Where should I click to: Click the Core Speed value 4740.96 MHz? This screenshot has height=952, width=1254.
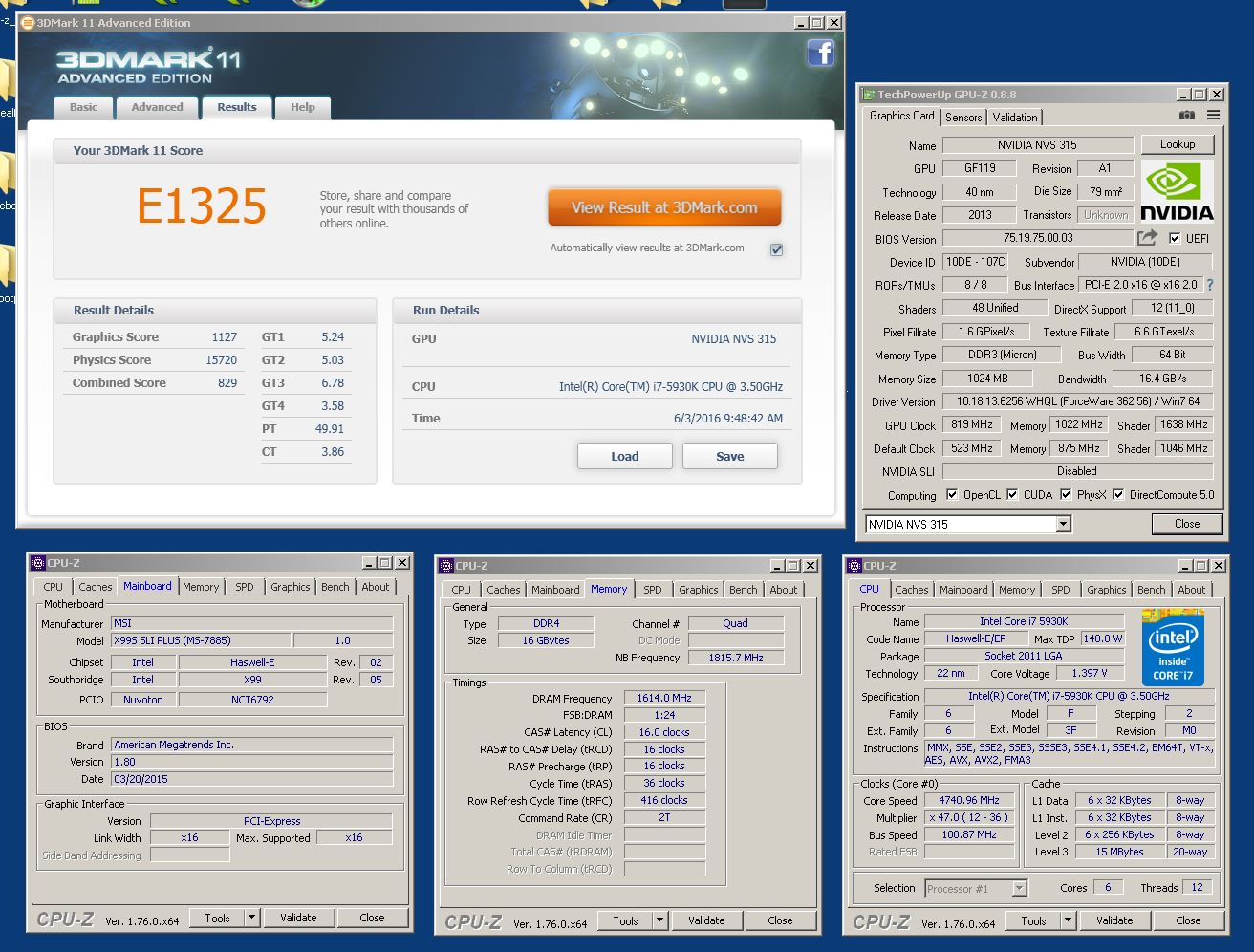coord(970,800)
